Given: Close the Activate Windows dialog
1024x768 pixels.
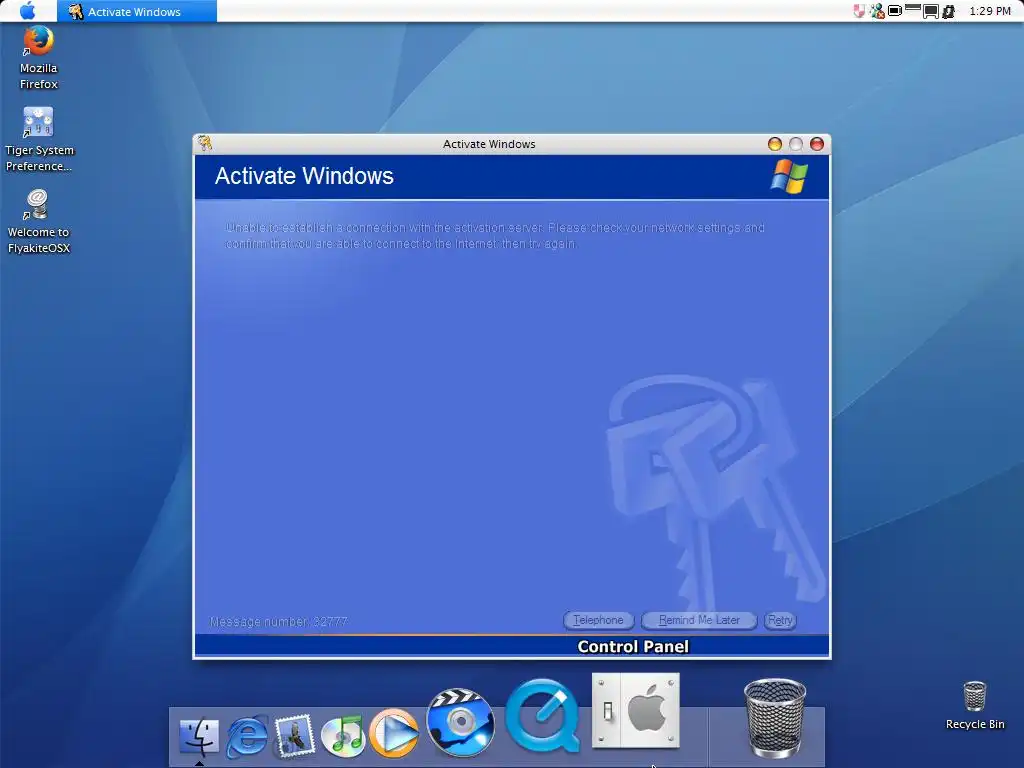Looking at the screenshot, I should pos(816,144).
